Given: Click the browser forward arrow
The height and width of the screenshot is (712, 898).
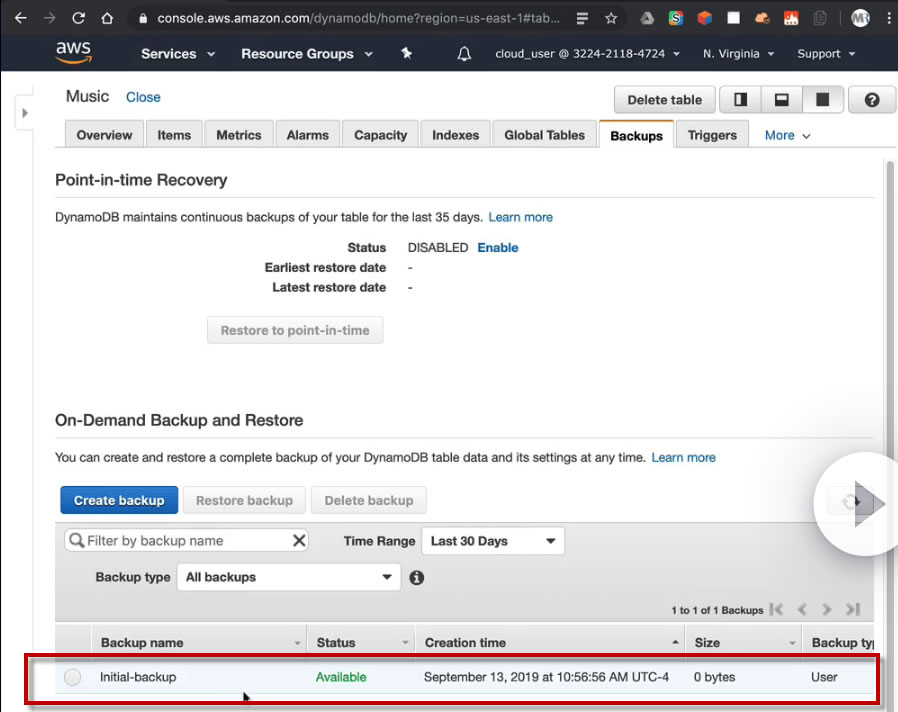Looking at the screenshot, I should [x=50, y=18].
